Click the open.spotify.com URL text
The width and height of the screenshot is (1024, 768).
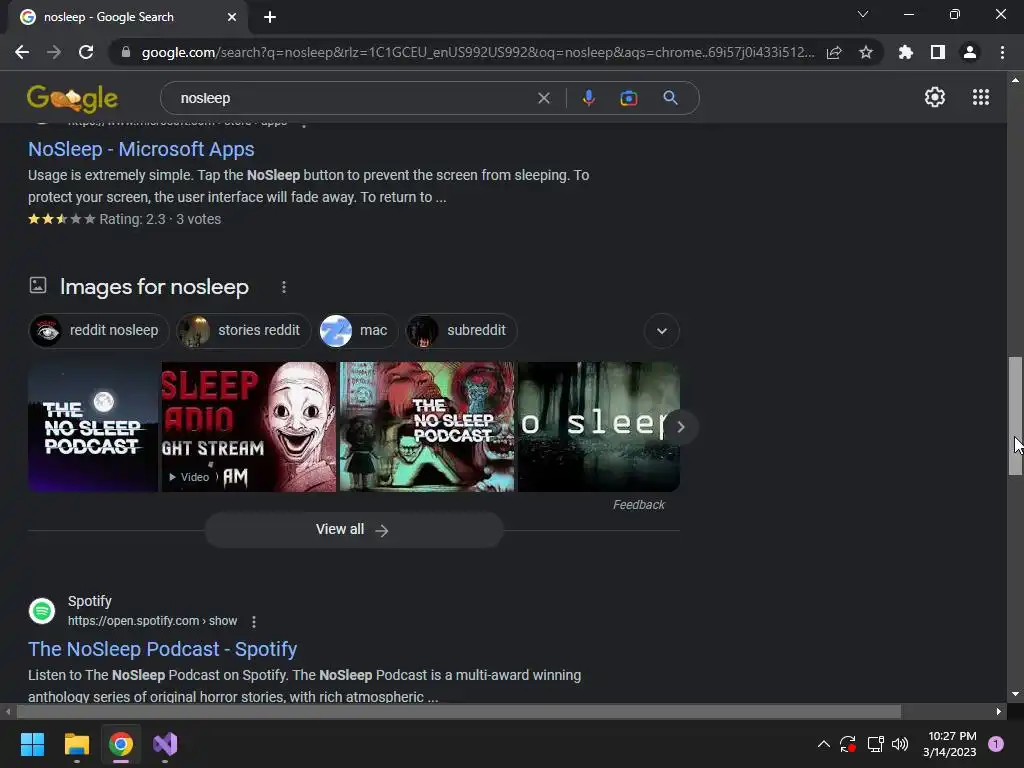pyautogui.click(x=152, y=621)
